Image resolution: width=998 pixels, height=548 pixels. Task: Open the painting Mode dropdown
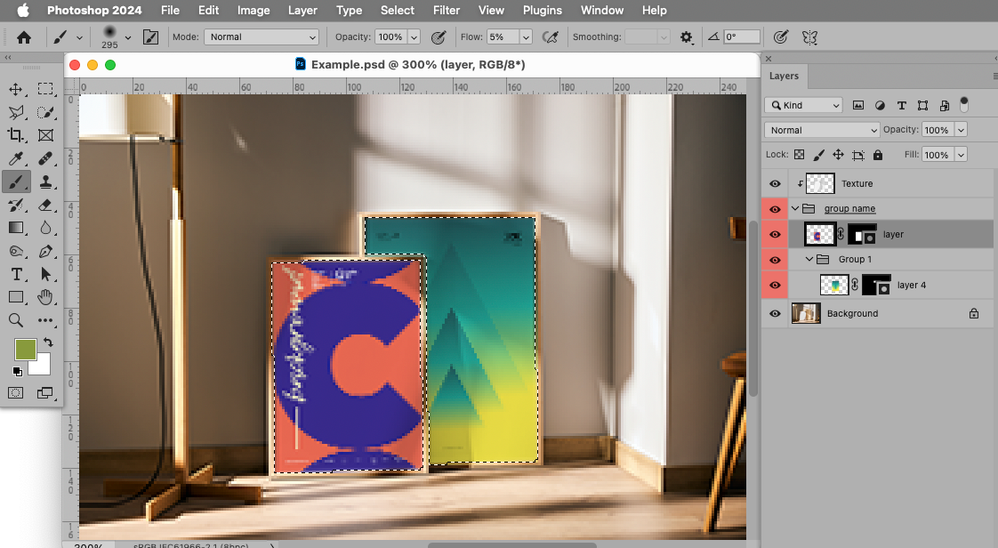pos(261,37)
